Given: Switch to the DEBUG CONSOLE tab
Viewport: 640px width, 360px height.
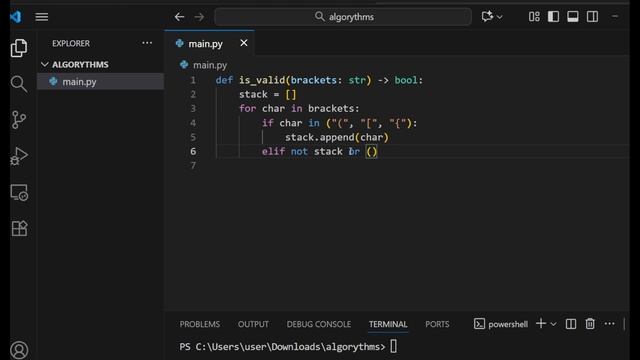Looking at the screenshot, I should (319, 324).
